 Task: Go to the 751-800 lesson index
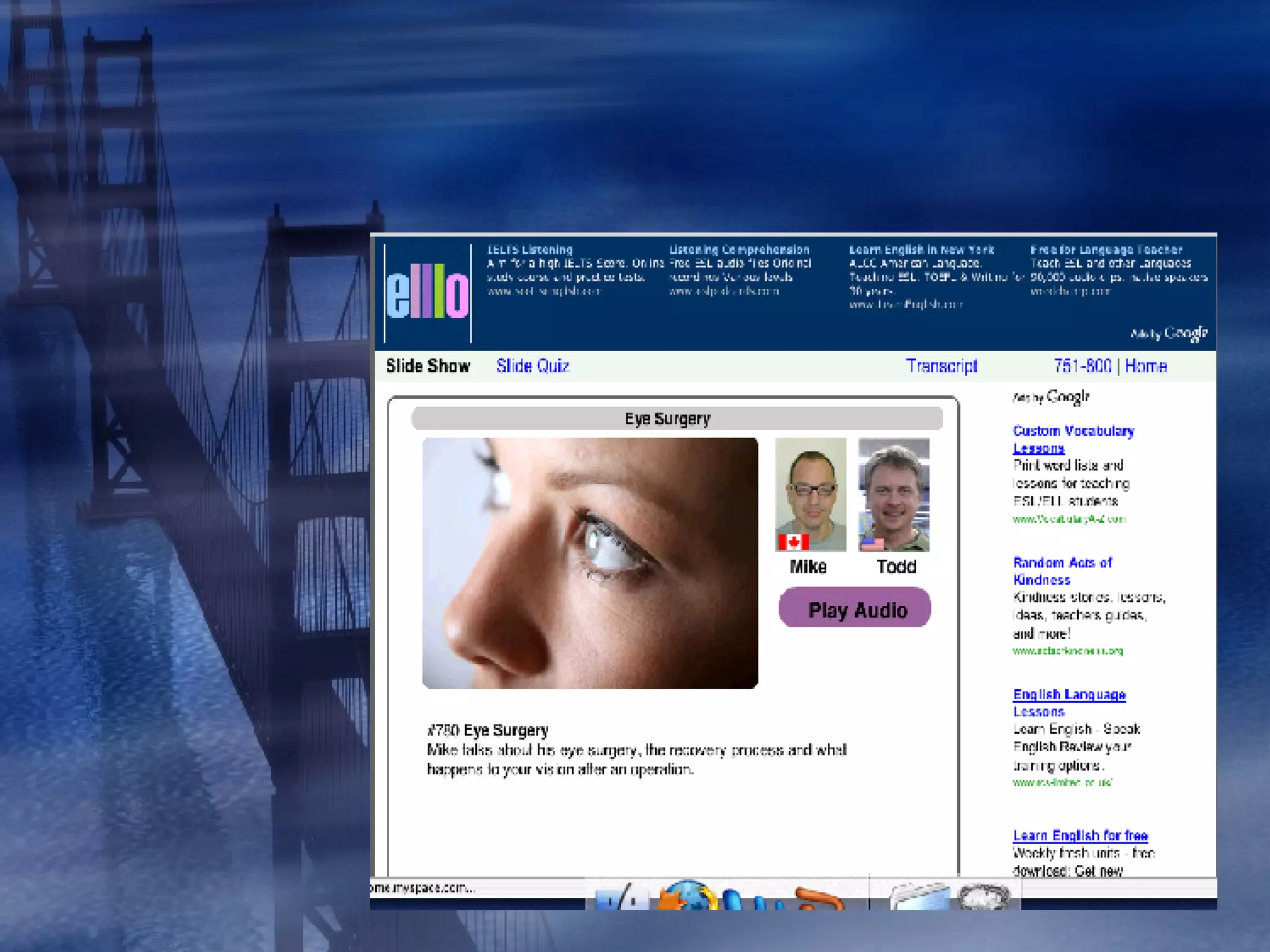click(x=1082, y=366)
